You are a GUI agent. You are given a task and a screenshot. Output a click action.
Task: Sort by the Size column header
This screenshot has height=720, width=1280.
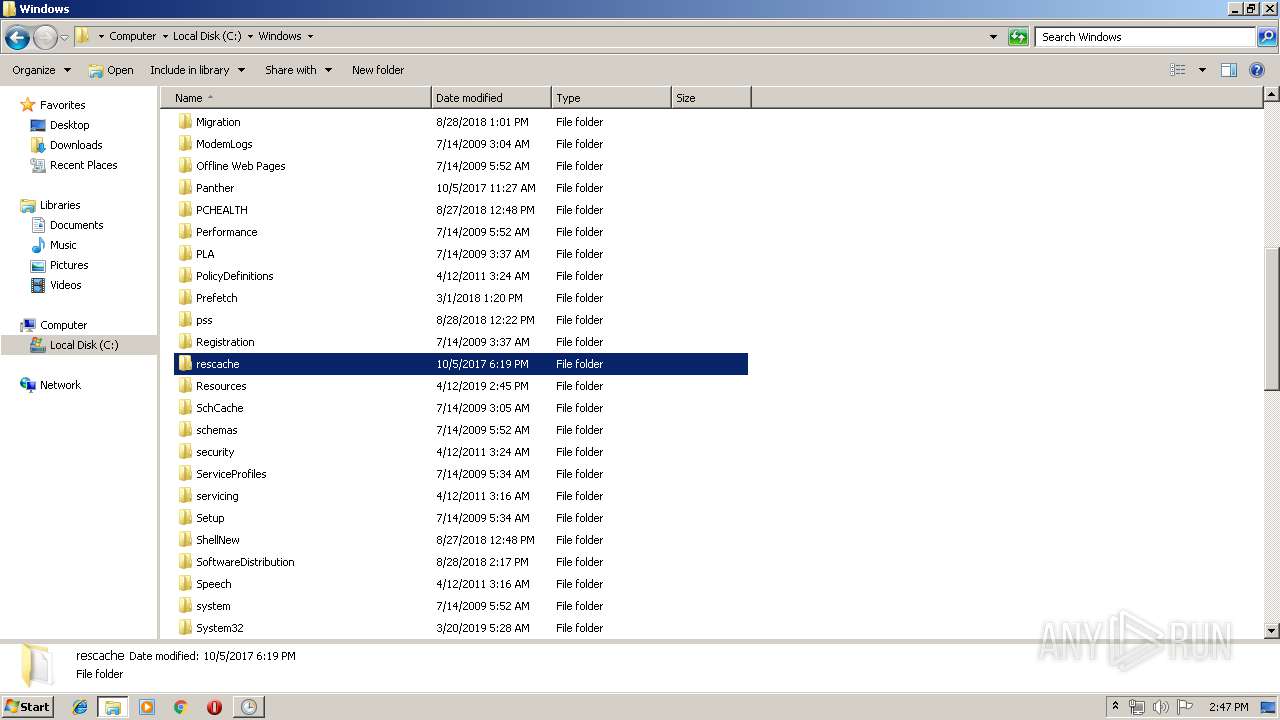(711, 98)
